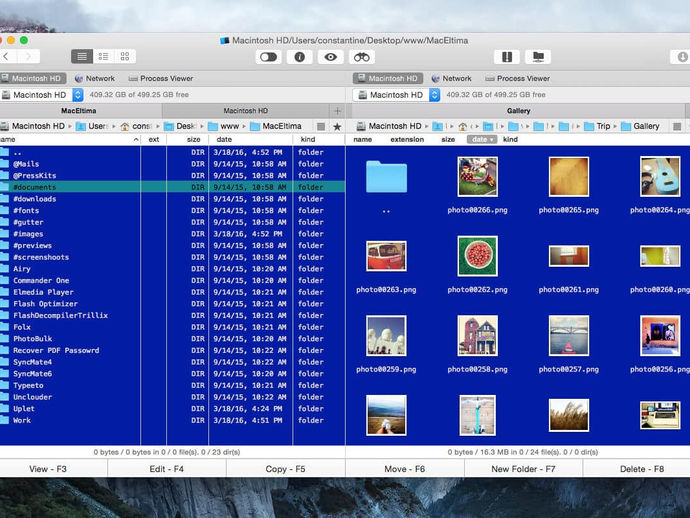Sort right panel by date column
The image size is (690, 518).
(482, 140)
